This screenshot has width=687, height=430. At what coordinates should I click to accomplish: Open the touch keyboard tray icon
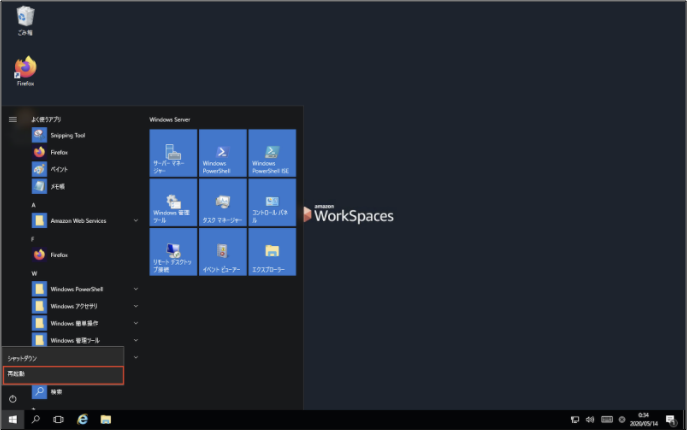tap(607, 420)
